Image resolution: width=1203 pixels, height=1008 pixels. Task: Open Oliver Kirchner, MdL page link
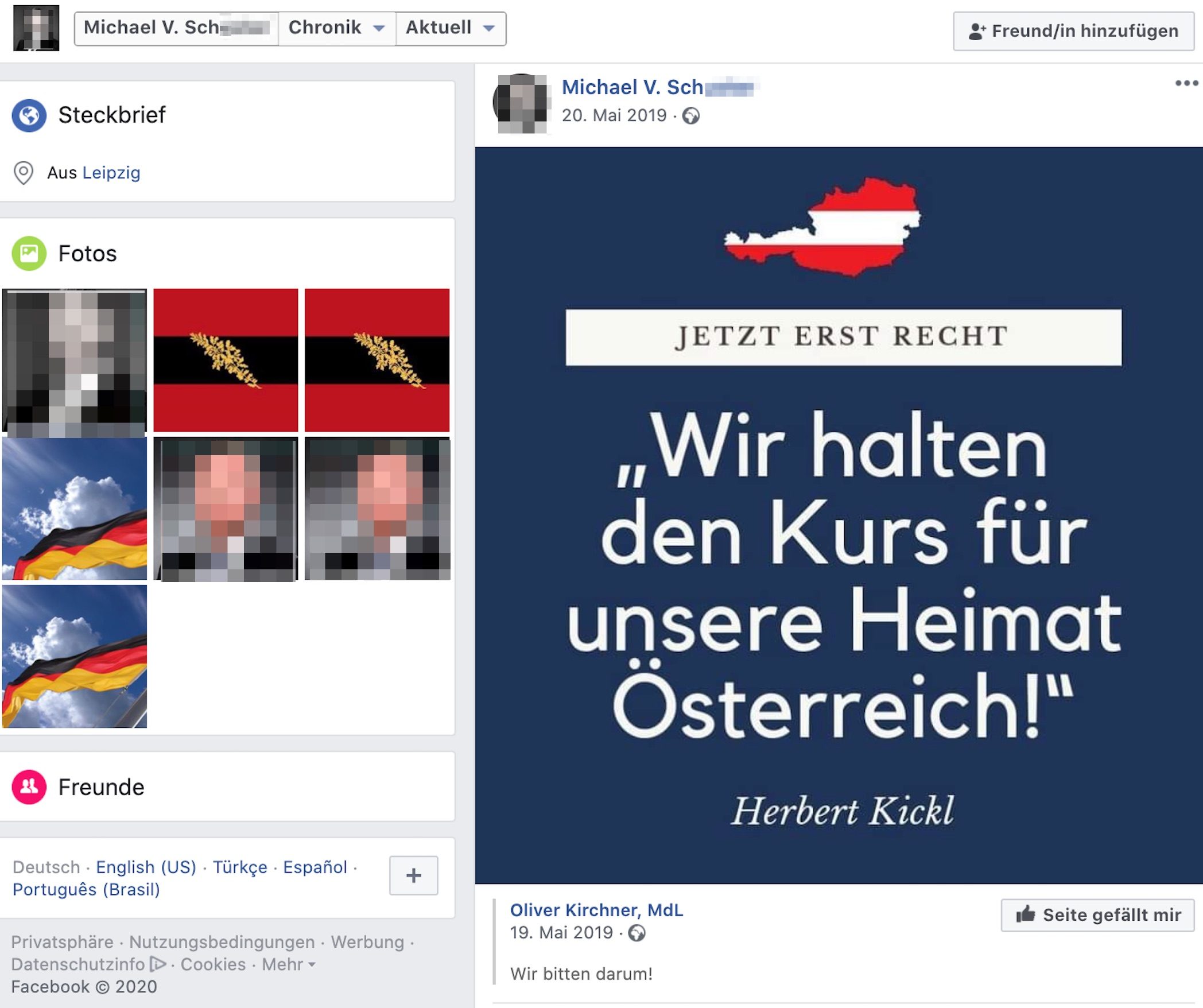596,910
